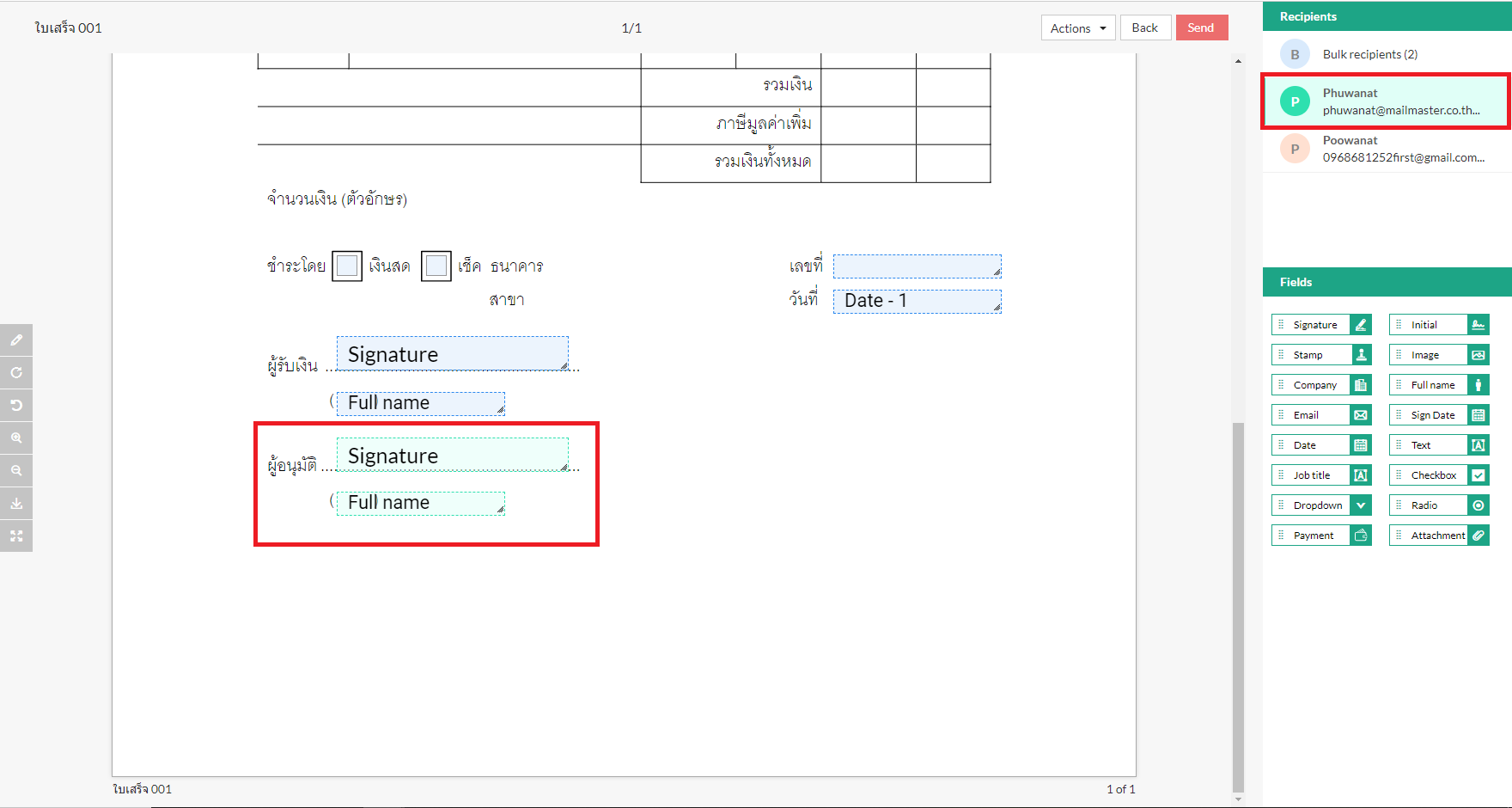Image resolution: width=1512 pixels, height=808 pixels.
Task: Select recipient Poowanat
Action: 1387,149
